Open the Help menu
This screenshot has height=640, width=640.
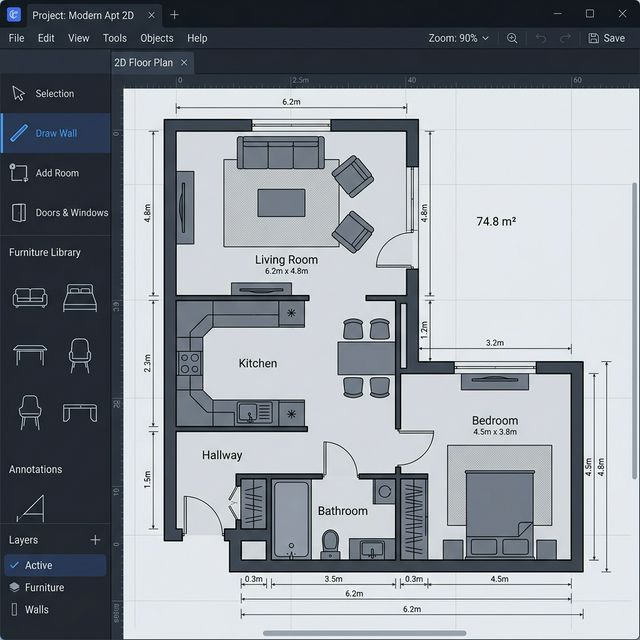pyautogui.click(x=197, y=38)
